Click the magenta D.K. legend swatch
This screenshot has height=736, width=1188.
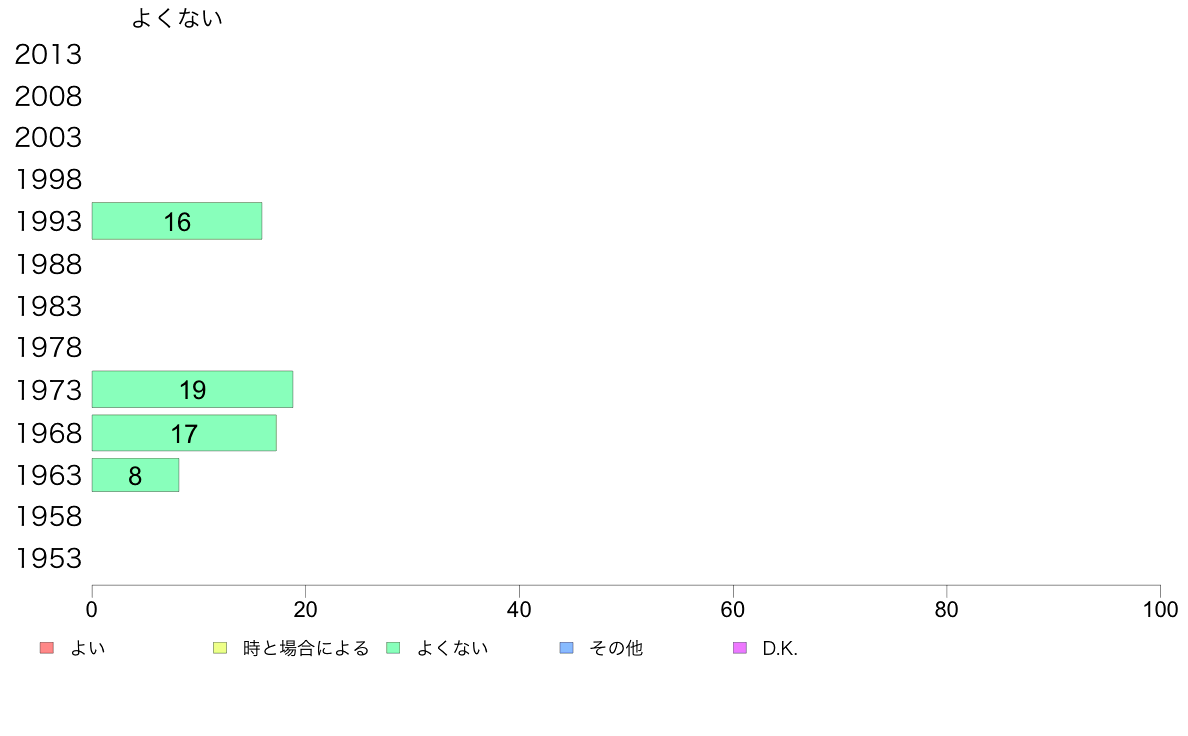[x=740, y=648]
